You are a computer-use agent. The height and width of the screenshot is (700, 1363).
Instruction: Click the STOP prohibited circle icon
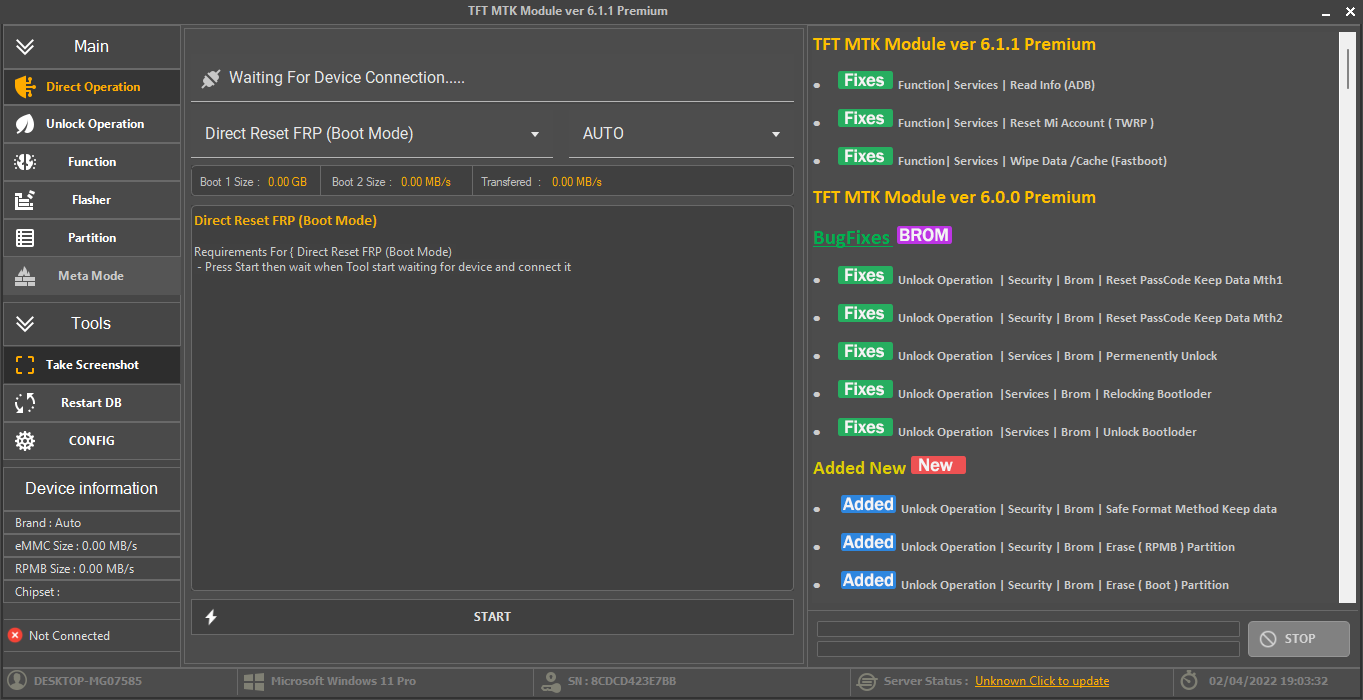tap(1268, 639)
